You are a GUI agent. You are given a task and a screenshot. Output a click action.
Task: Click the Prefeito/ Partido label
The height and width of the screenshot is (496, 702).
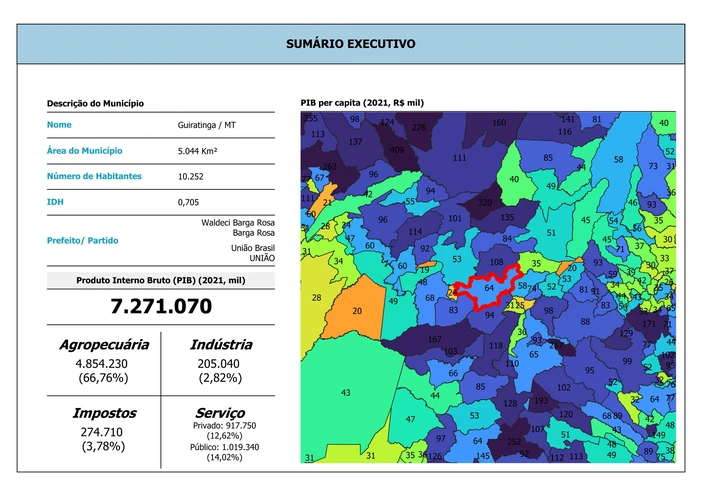(x=82, y=240)
